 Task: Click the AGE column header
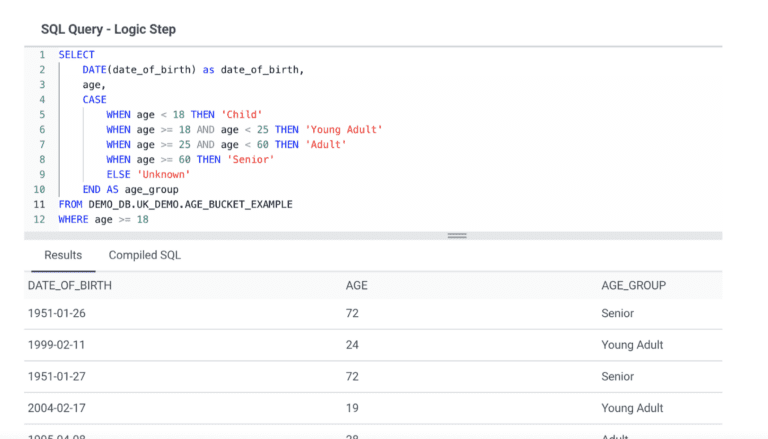[356, 285]
